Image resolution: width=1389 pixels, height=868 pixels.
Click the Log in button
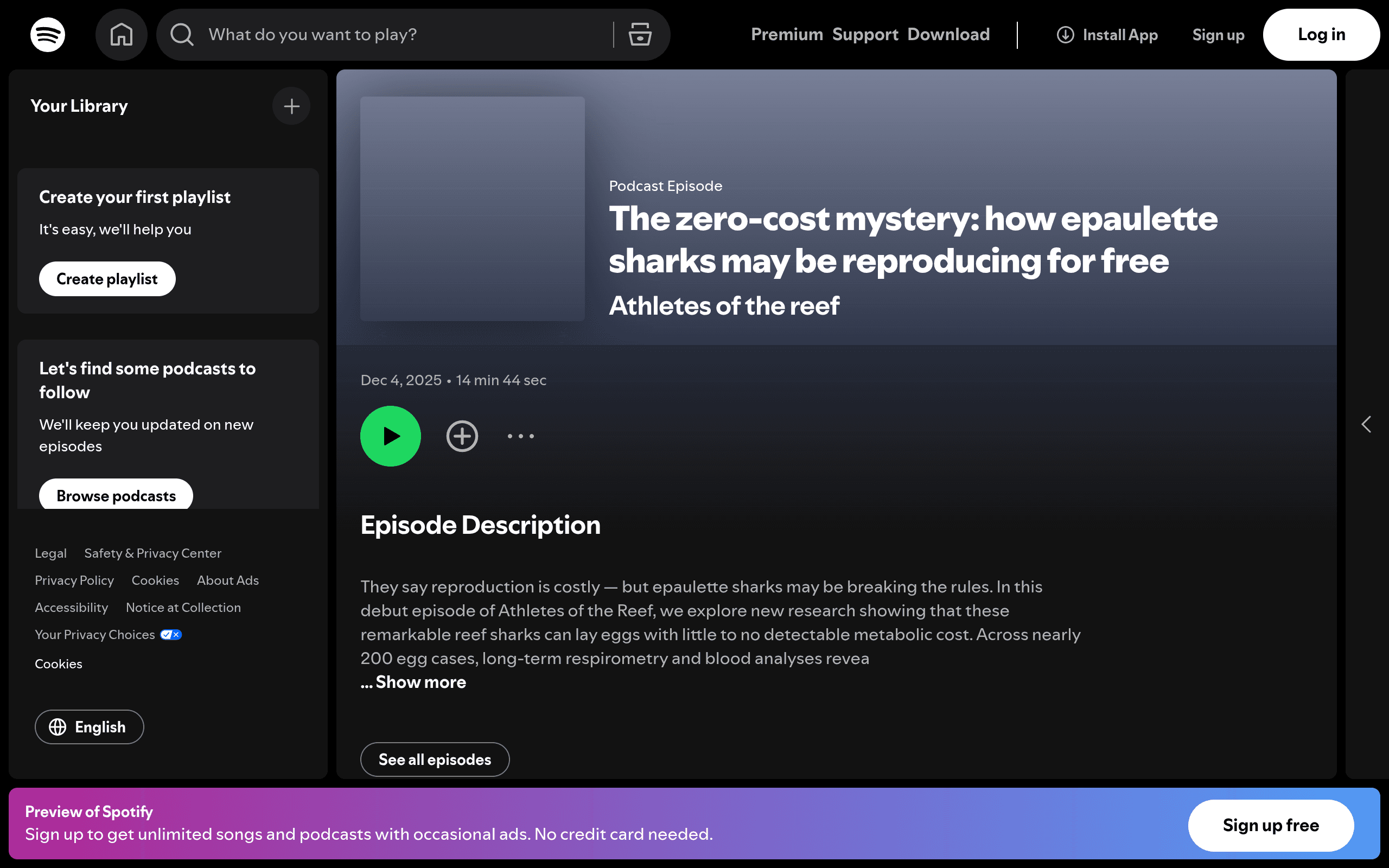[x=1321, y=34]
